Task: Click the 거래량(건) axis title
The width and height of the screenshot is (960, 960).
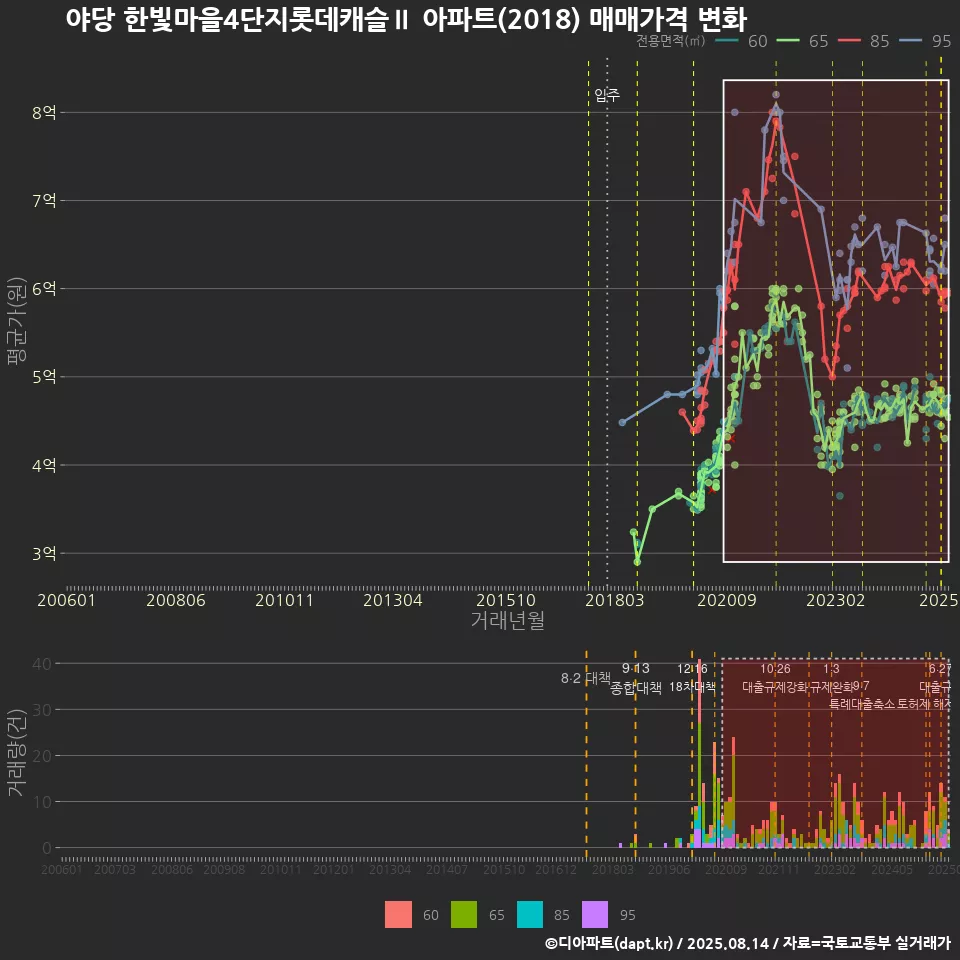Action: click(x=17, y=752)
